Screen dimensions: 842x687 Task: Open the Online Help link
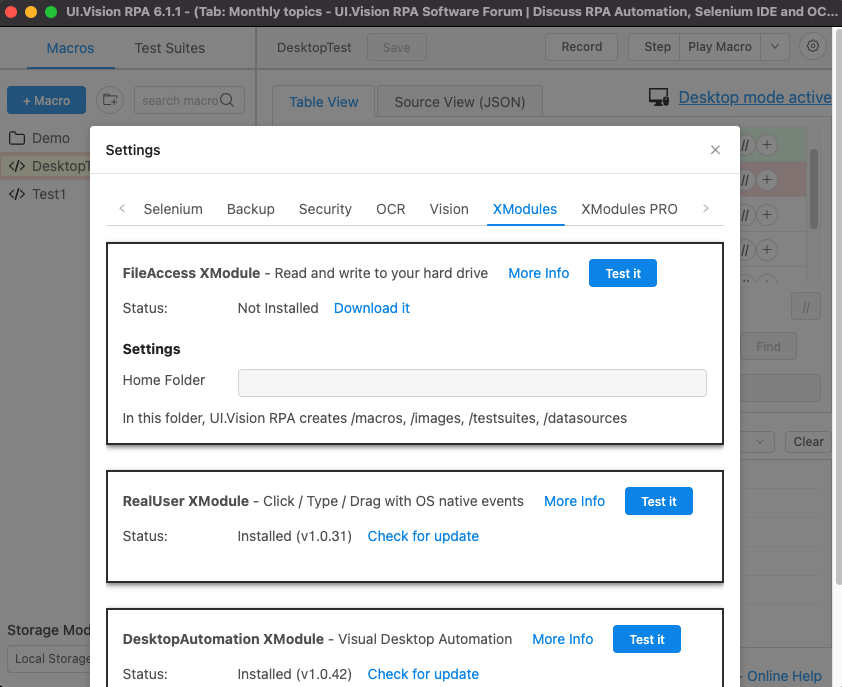point(784,676)
